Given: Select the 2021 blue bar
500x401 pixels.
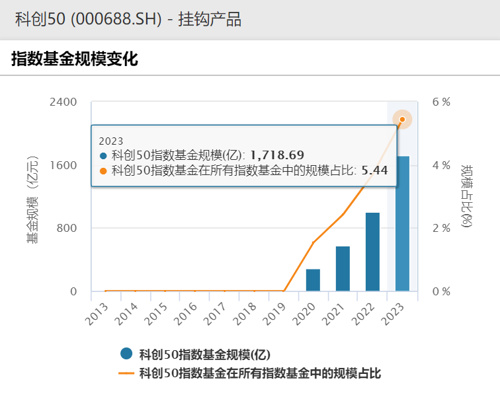Looking at the screenshot, I should [x=343, y=269].
